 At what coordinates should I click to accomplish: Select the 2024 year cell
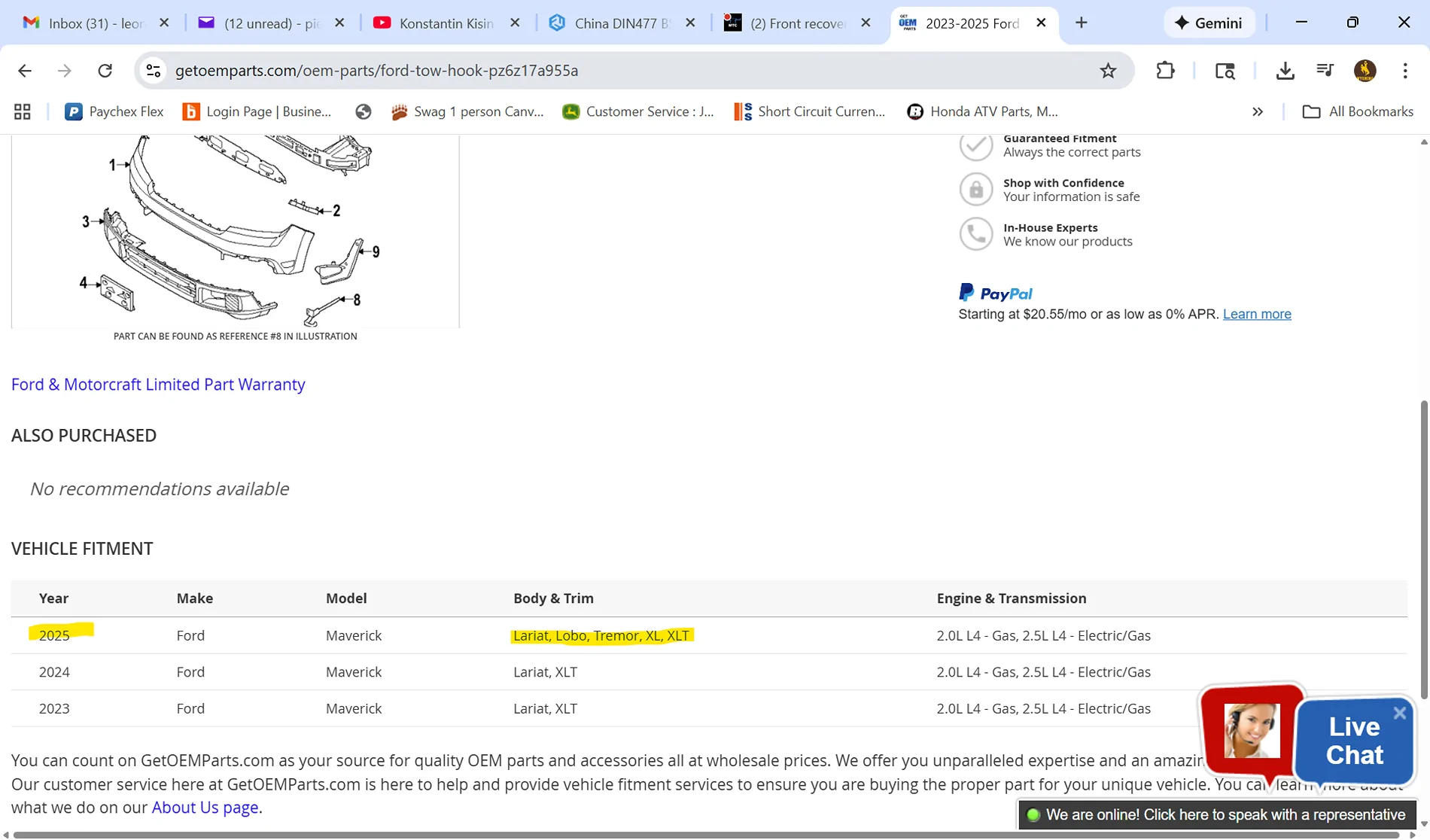pyautogui.click(x=54, y=672)
